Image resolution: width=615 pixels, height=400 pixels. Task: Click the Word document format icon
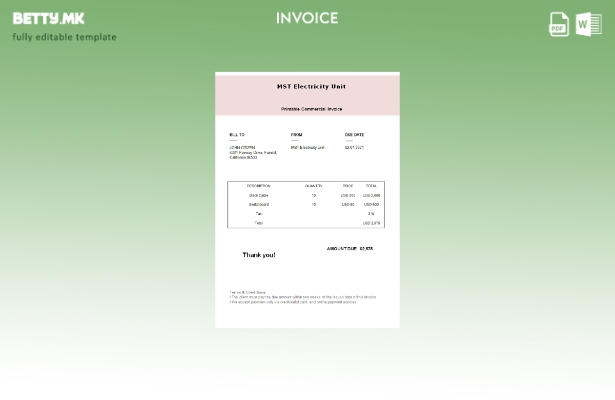tap(589, 24)
